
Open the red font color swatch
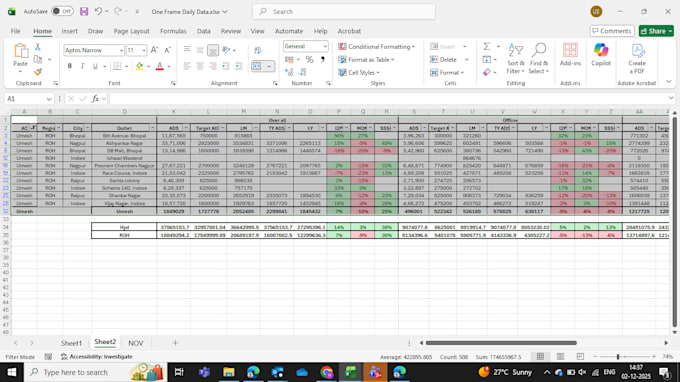click(x=160, y=66)
